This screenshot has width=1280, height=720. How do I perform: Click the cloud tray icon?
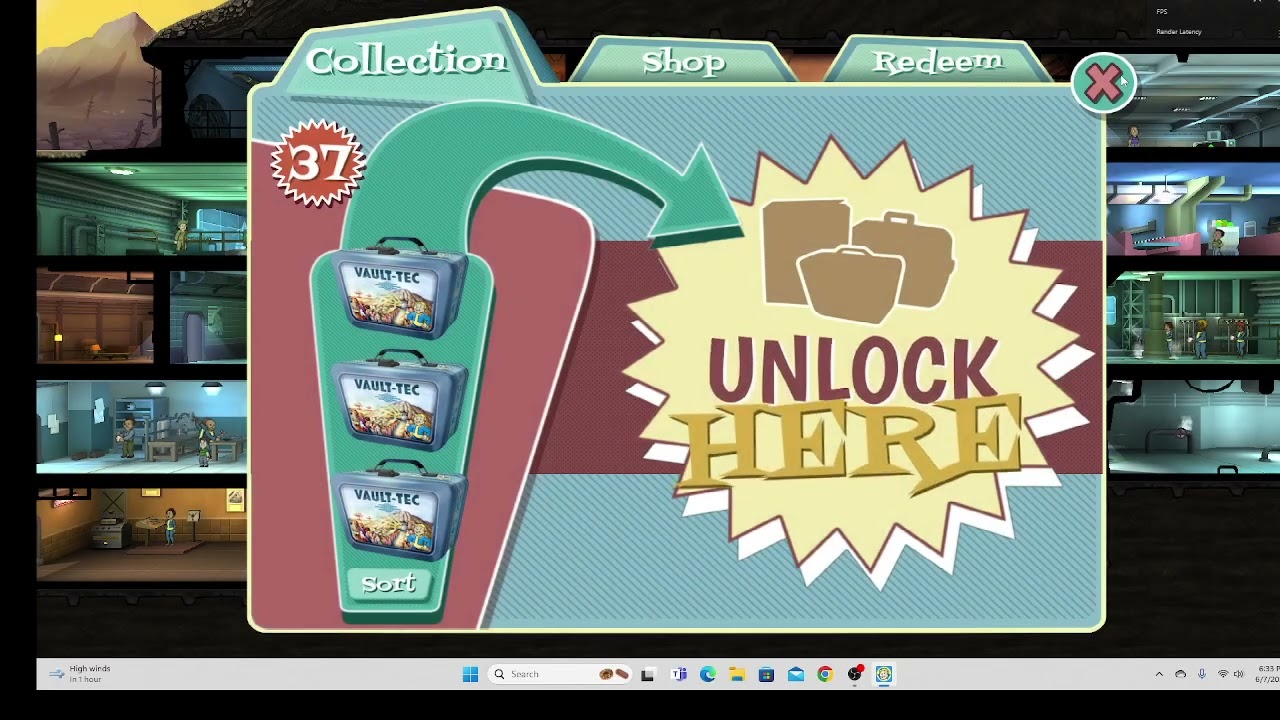(1181, 674)
